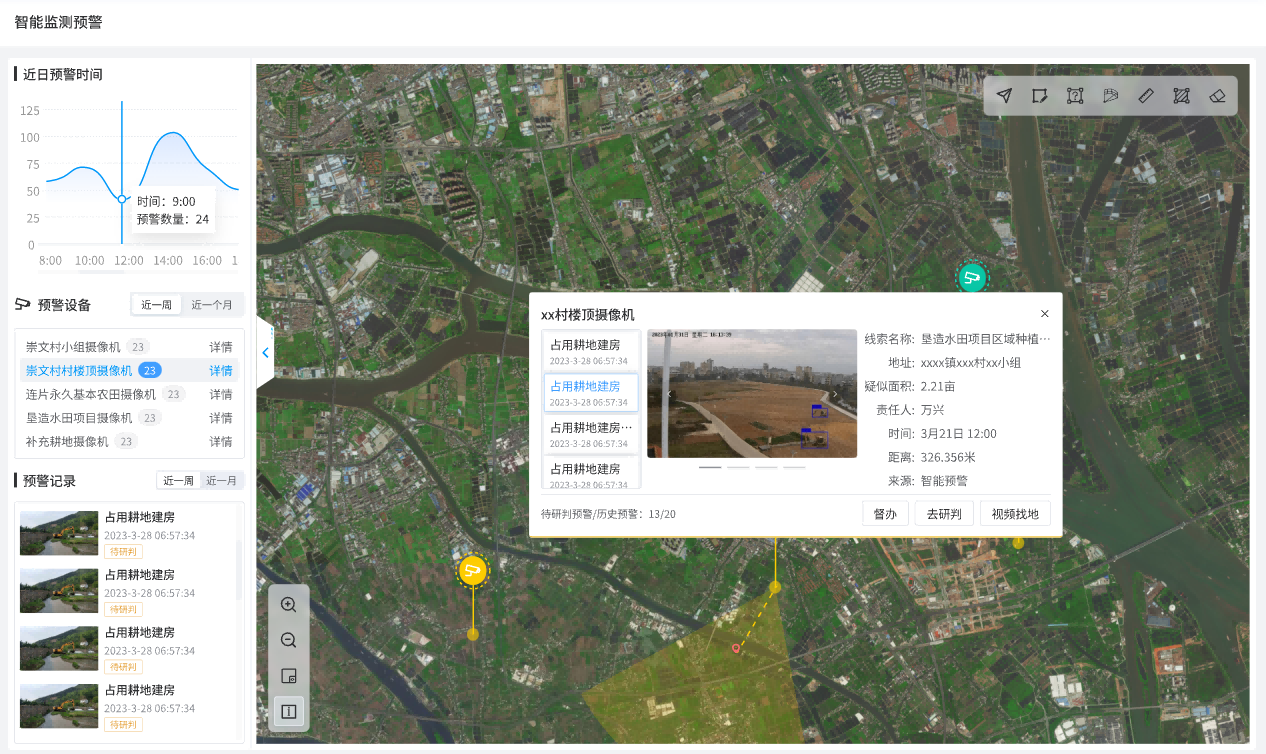Viewport: 1266px width, 754px height.
Task: Open first 预警记录 thumbnail
Action: (x=59, y=534)
